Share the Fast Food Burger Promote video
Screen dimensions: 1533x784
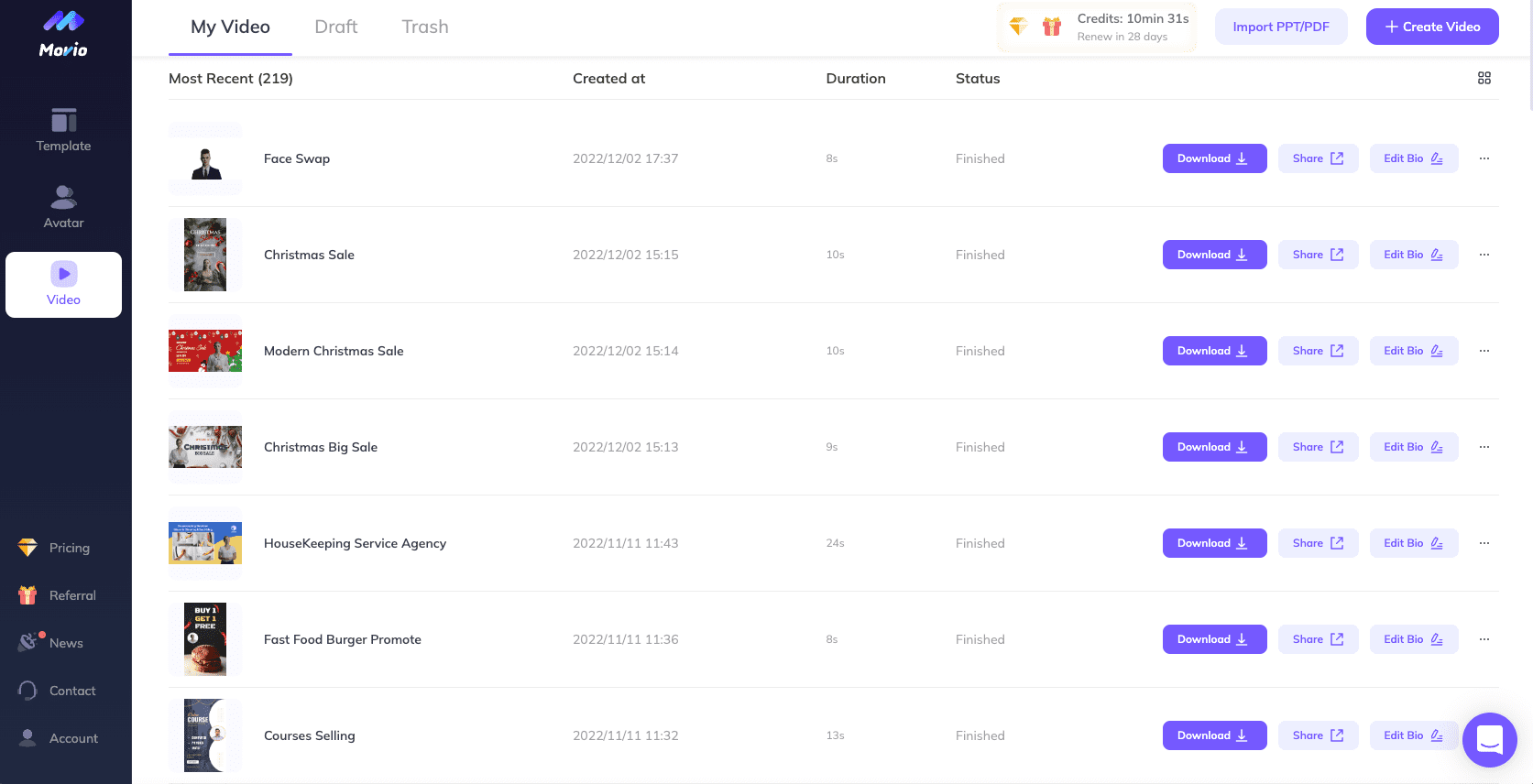click(1318, 639)
